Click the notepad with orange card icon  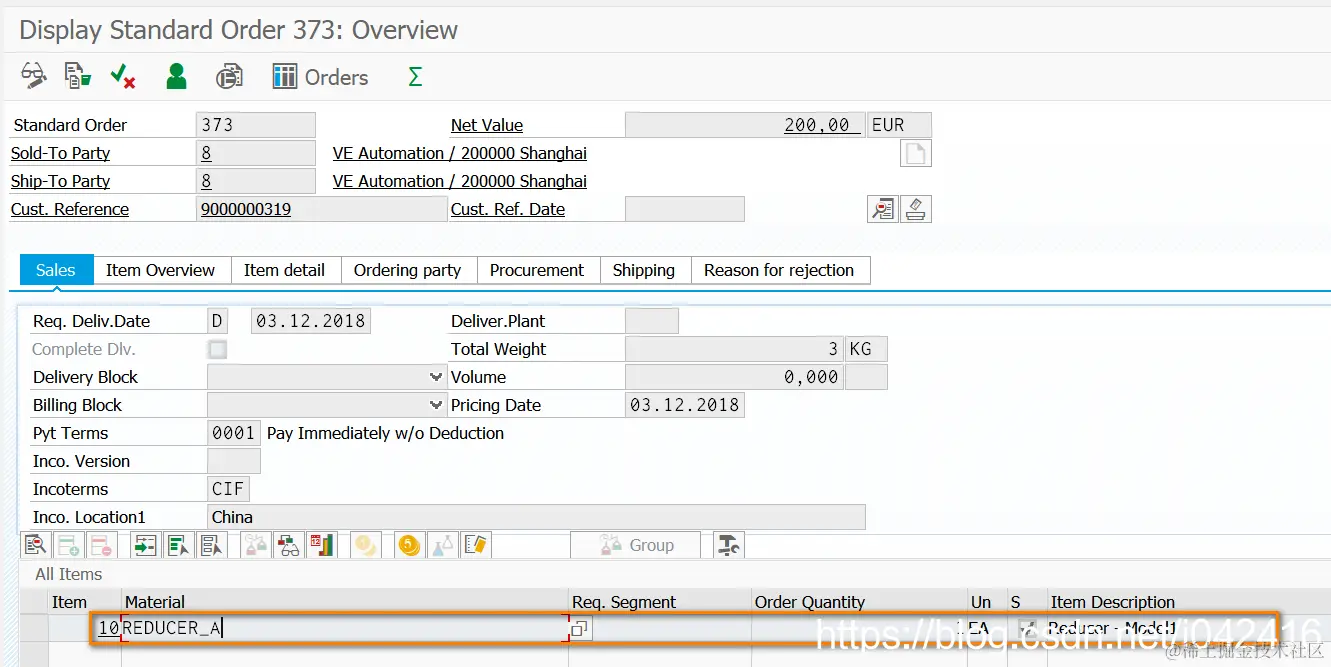click(x=475, y=545)
